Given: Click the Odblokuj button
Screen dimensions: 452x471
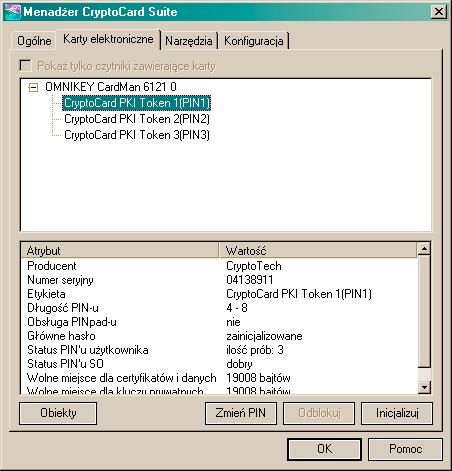Looking at the screenshot, I should [319, 413].
